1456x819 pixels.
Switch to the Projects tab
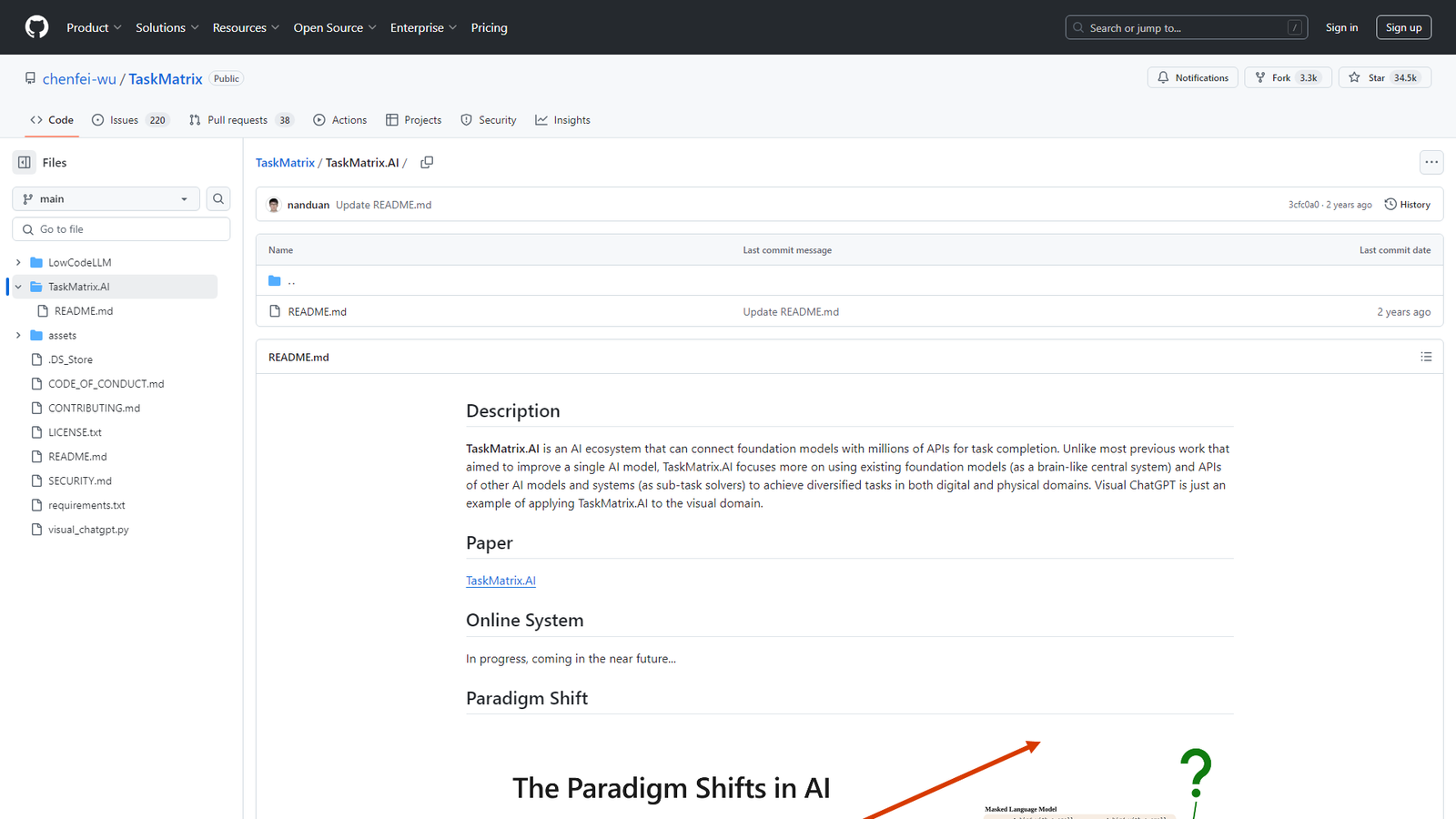pyautogui.click(x=414, y=120)
